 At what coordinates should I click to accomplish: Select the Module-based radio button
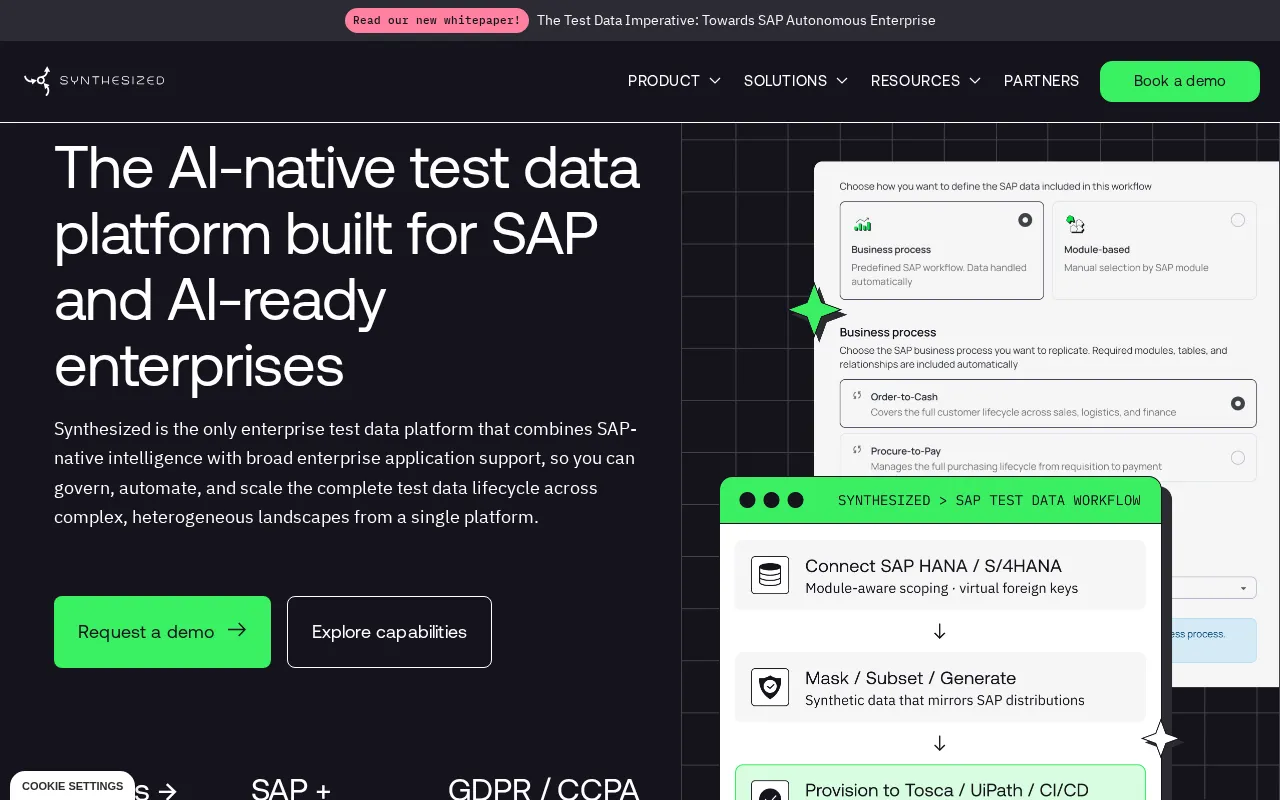click(1238, 220)
